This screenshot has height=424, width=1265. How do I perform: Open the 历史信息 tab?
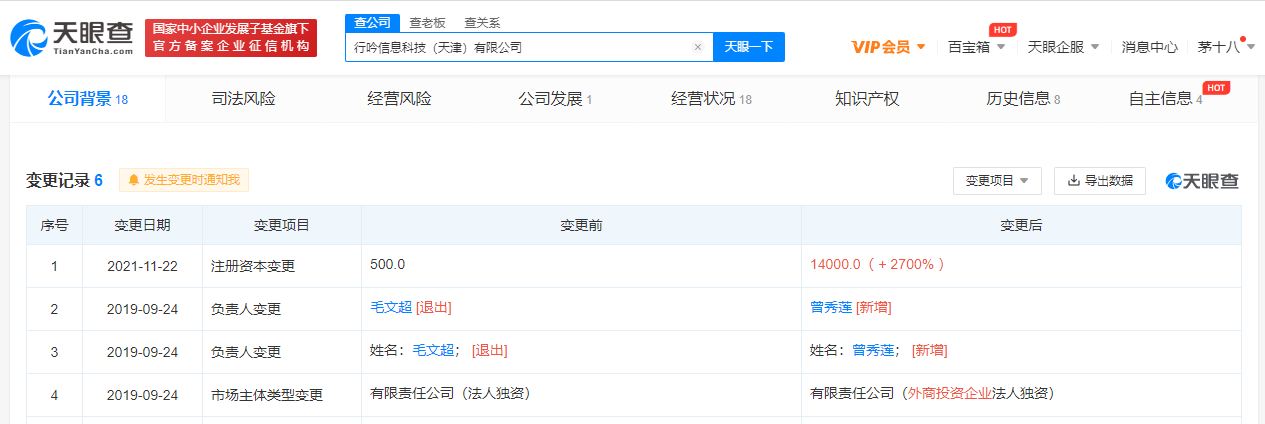tap(1023, 98)
